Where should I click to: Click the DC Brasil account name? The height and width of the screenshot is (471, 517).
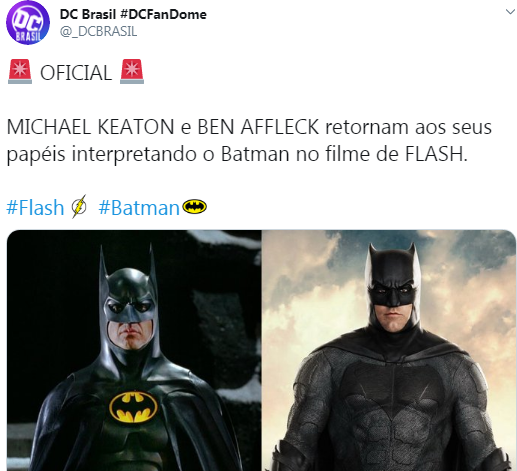133,14
